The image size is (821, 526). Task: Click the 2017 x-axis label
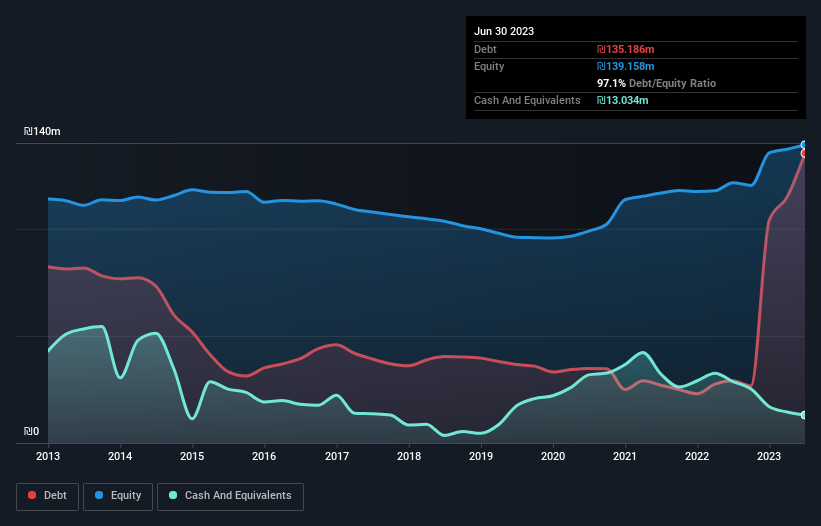(x=337, y=456)
